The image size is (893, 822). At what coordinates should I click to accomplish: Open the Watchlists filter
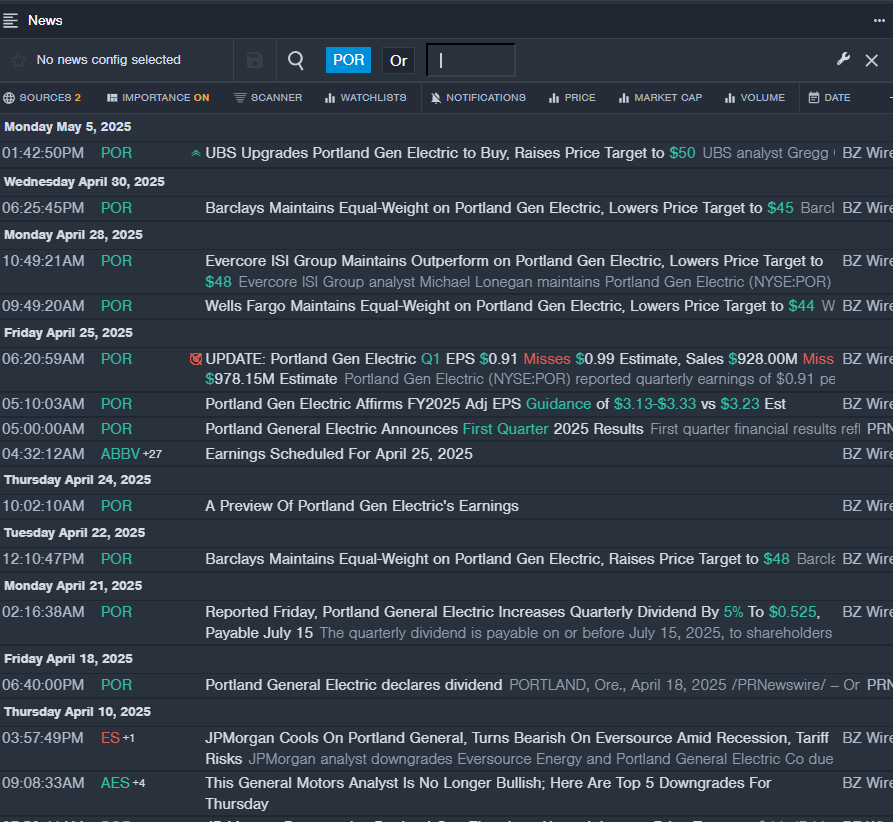366,98
